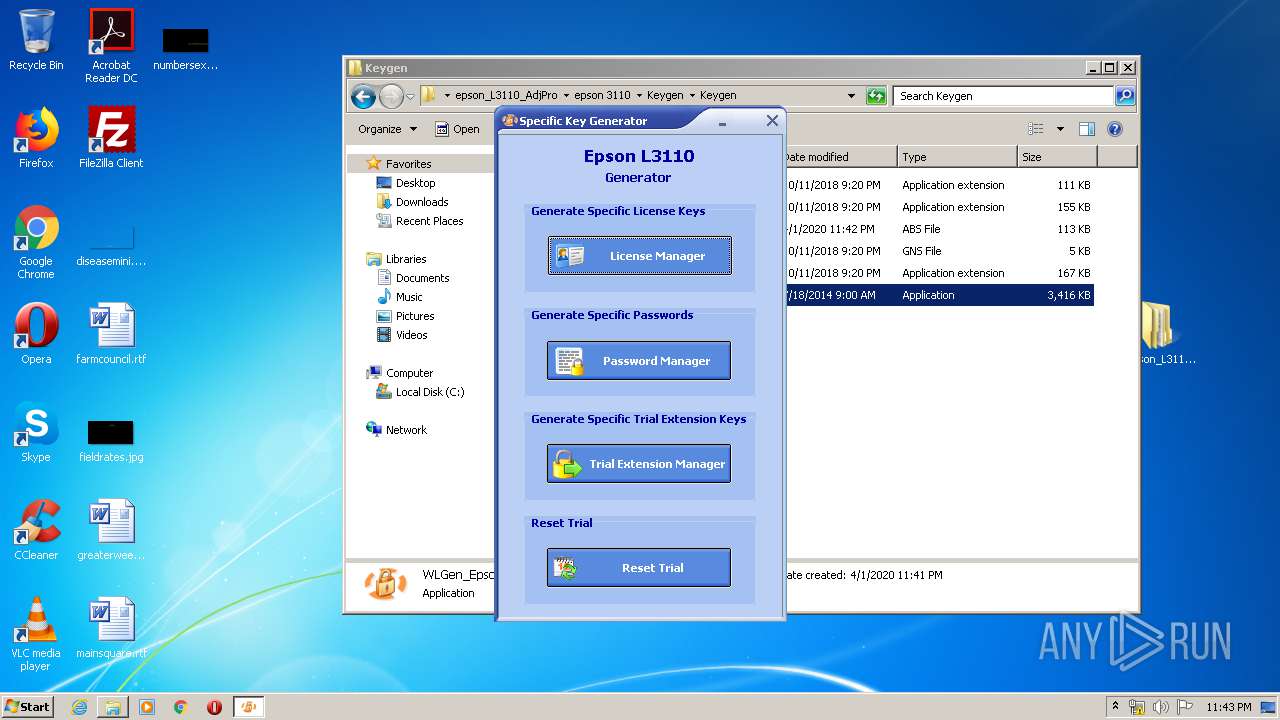Viewport: 1280px width, 720px height.
Task: Select Downloads in navigation pane
Action: (421, 202)
